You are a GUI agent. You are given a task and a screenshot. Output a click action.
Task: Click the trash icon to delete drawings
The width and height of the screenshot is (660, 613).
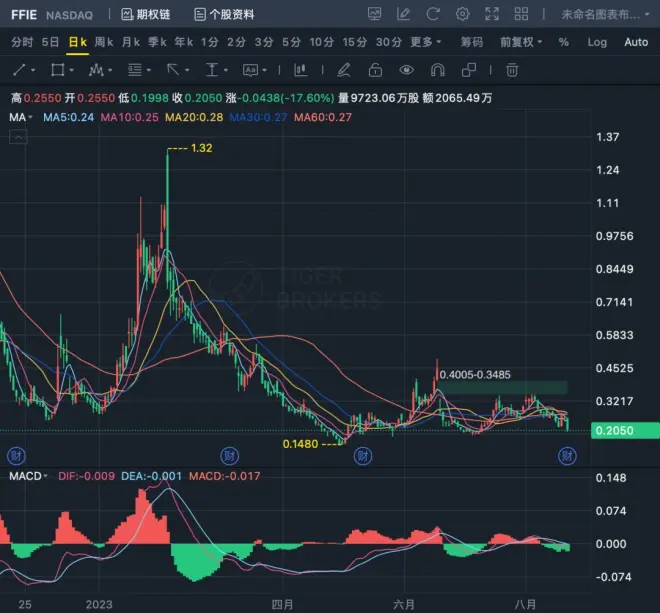pos(511,70)
